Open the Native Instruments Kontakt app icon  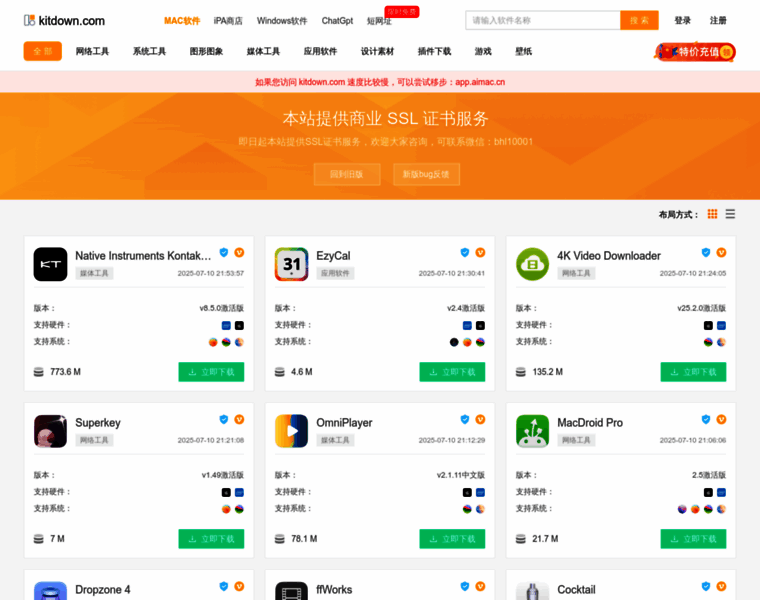point(50,264)
